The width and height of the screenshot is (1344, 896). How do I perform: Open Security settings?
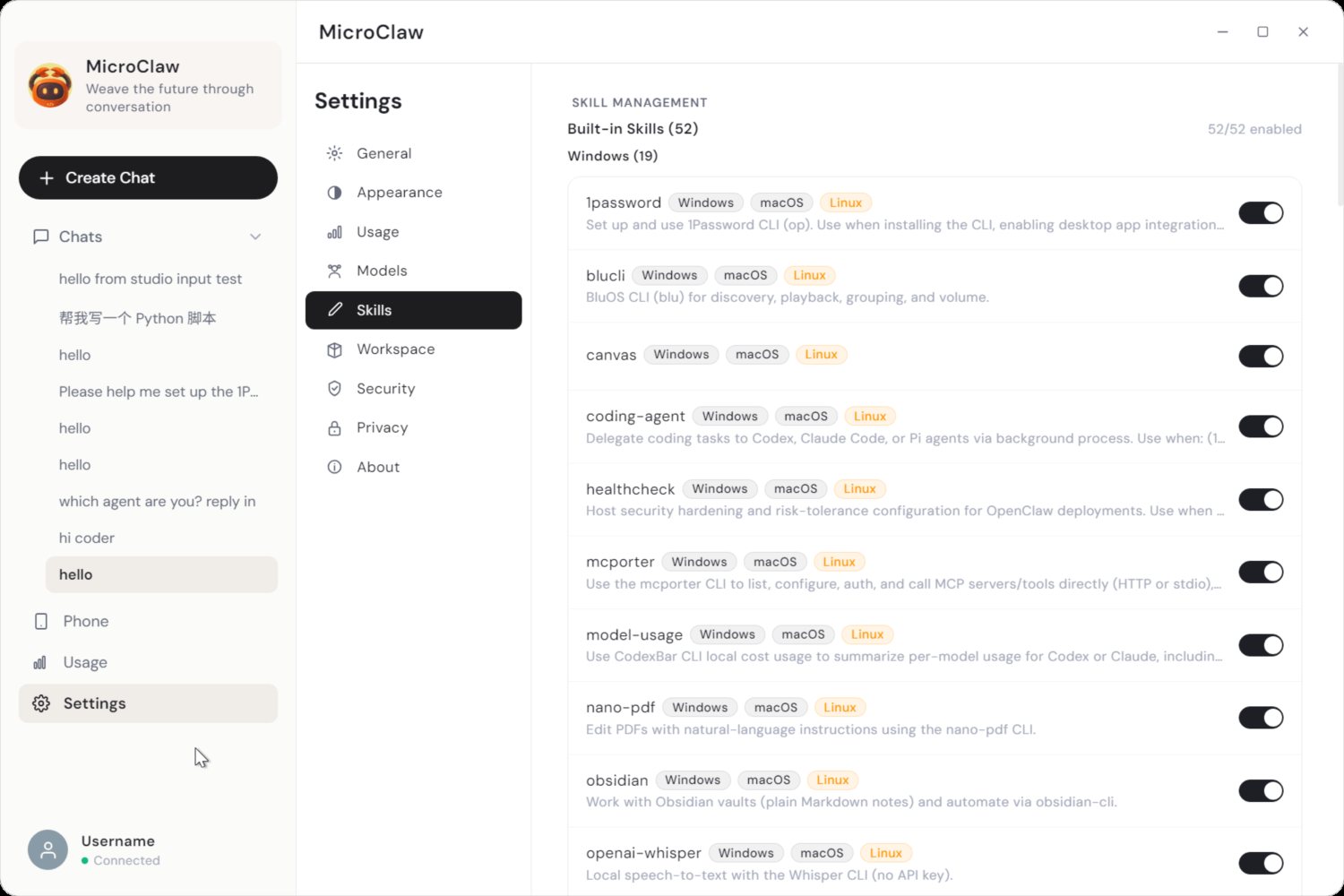point(413,389)
